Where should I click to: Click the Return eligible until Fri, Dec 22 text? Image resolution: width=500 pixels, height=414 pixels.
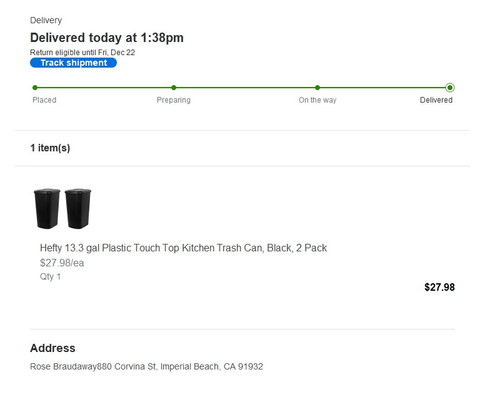[x=82, y=52]
